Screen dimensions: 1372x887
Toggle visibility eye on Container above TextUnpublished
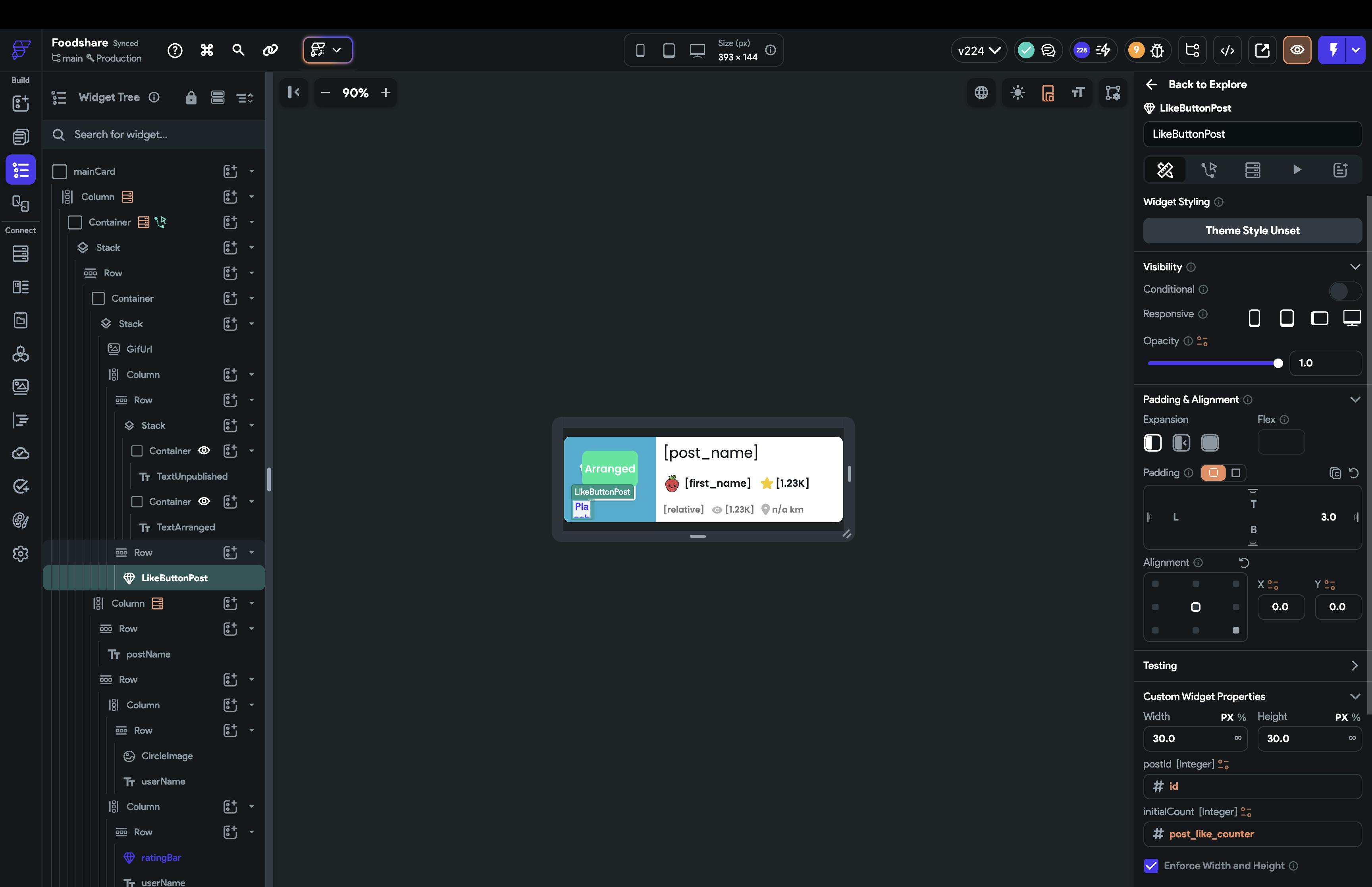[204, 450]
